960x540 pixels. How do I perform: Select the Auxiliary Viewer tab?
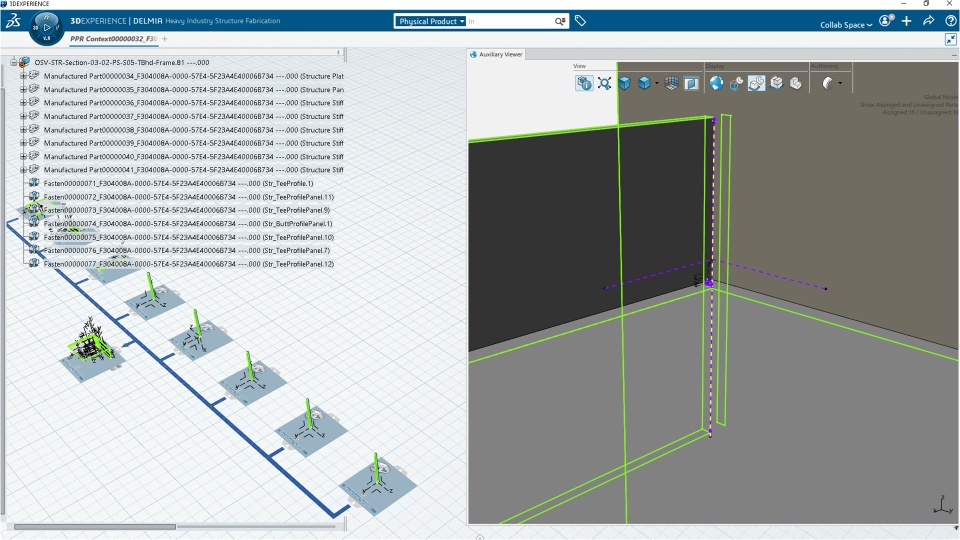point(496,54)
